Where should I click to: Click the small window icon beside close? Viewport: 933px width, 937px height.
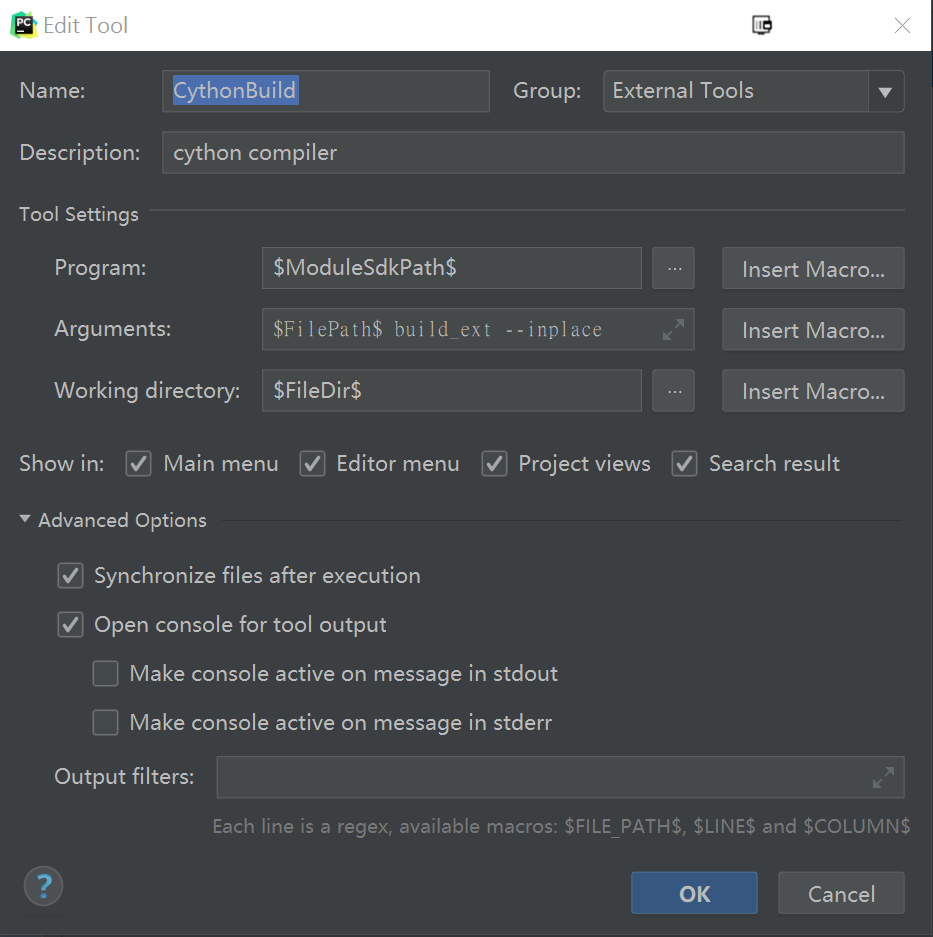coord(762,25)
